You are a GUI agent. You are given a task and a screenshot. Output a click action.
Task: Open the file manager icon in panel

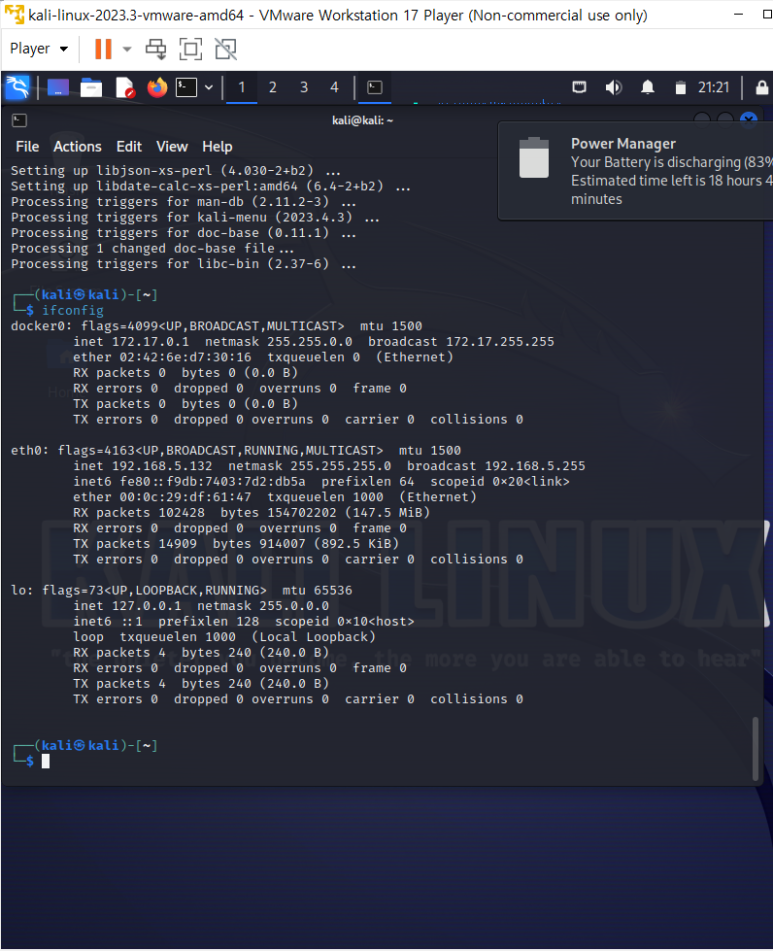point(91,87)
